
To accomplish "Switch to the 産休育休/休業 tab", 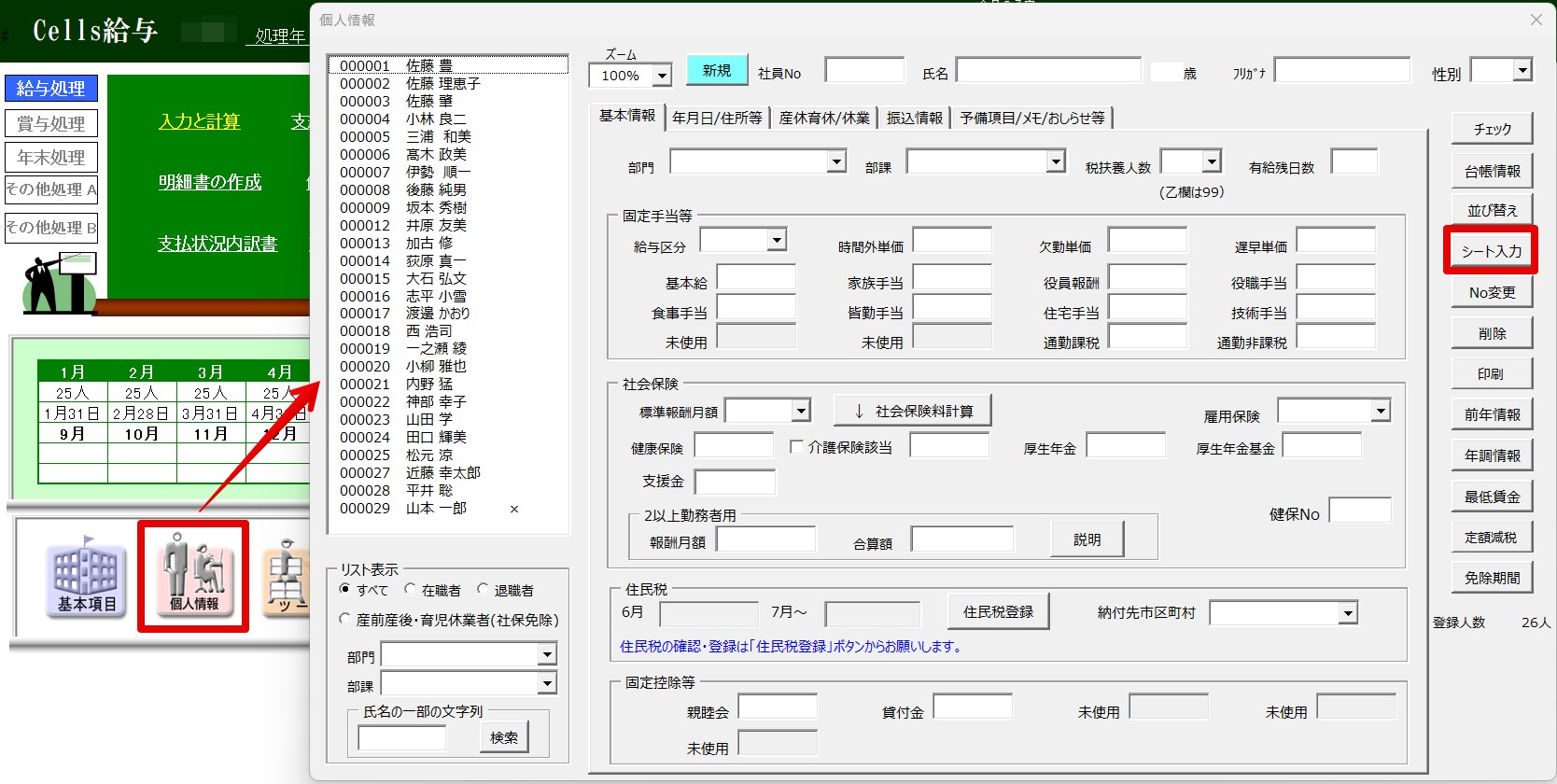I will 824,118.
